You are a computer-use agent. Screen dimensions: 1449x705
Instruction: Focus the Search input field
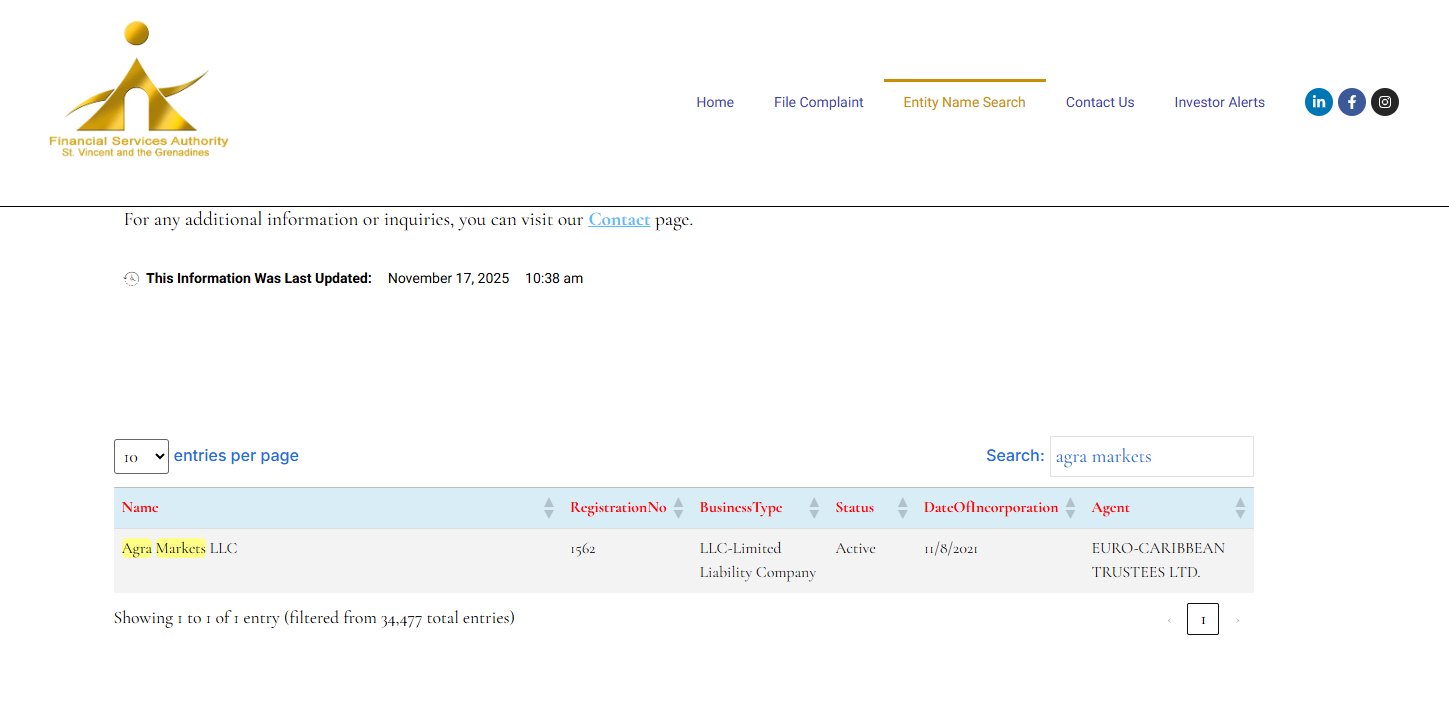click(1151, 457)
